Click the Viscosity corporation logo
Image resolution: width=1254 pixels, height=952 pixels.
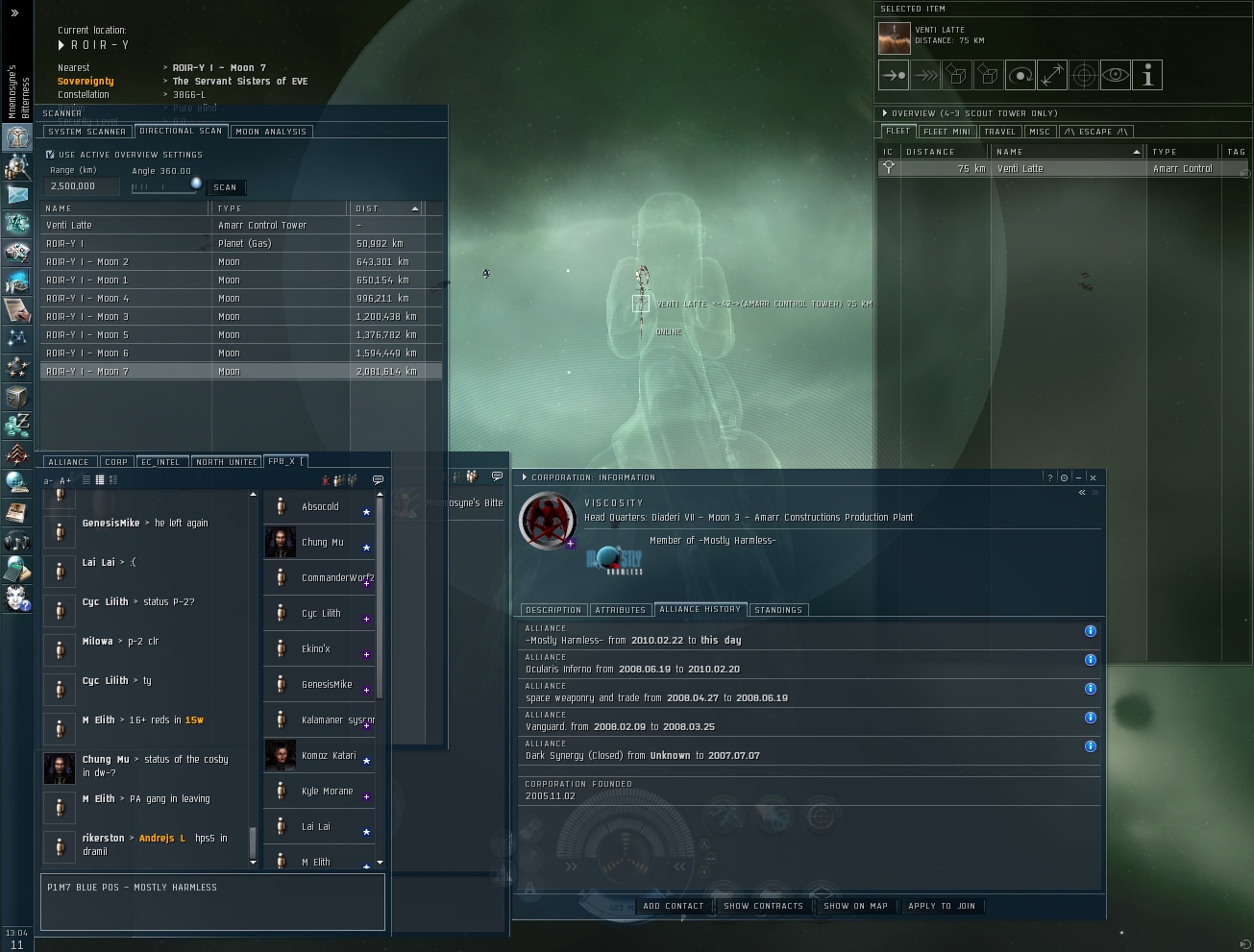(x=548, y=522)
